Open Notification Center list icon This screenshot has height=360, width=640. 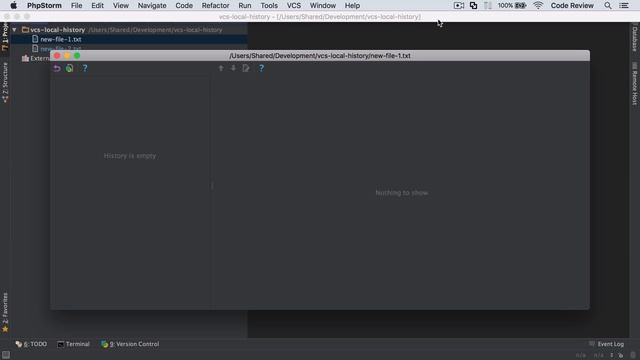(624, 6)
